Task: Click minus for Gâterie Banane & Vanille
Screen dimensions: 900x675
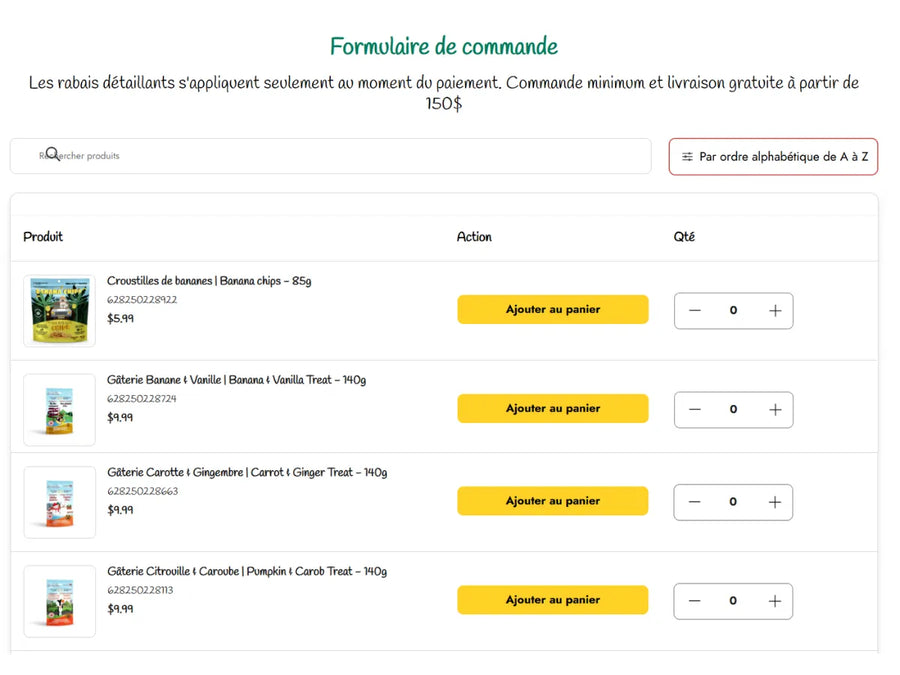Action: (695, 410)
